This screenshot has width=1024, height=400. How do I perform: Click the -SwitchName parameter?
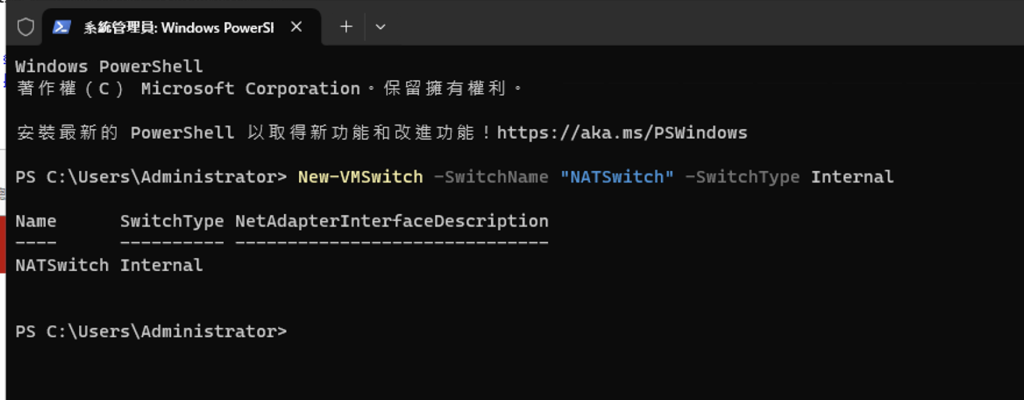[490, 177]
